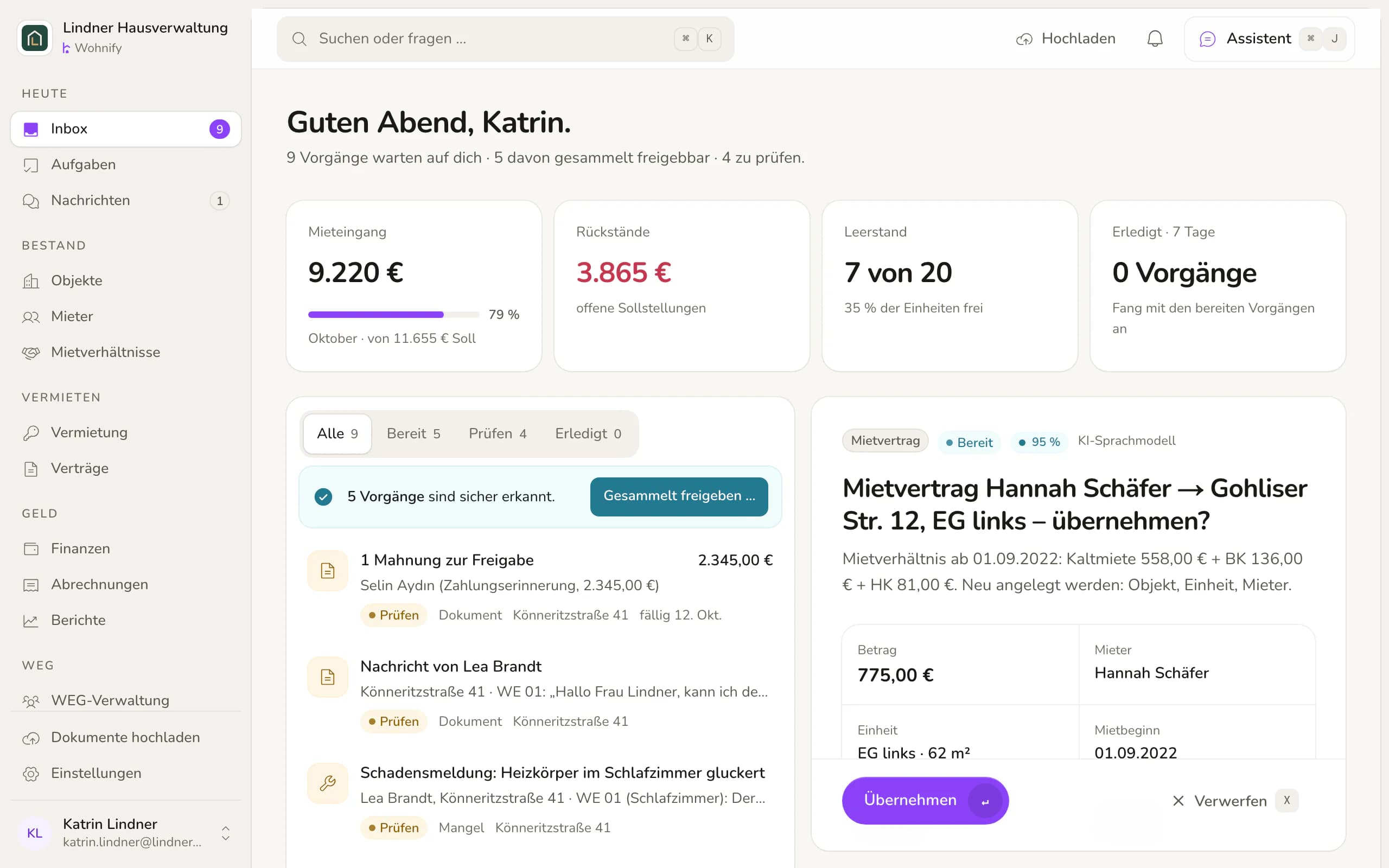The image size is (1389, 868).
Task: Click the purple Übernehmen button
Action: click(925, 801)
